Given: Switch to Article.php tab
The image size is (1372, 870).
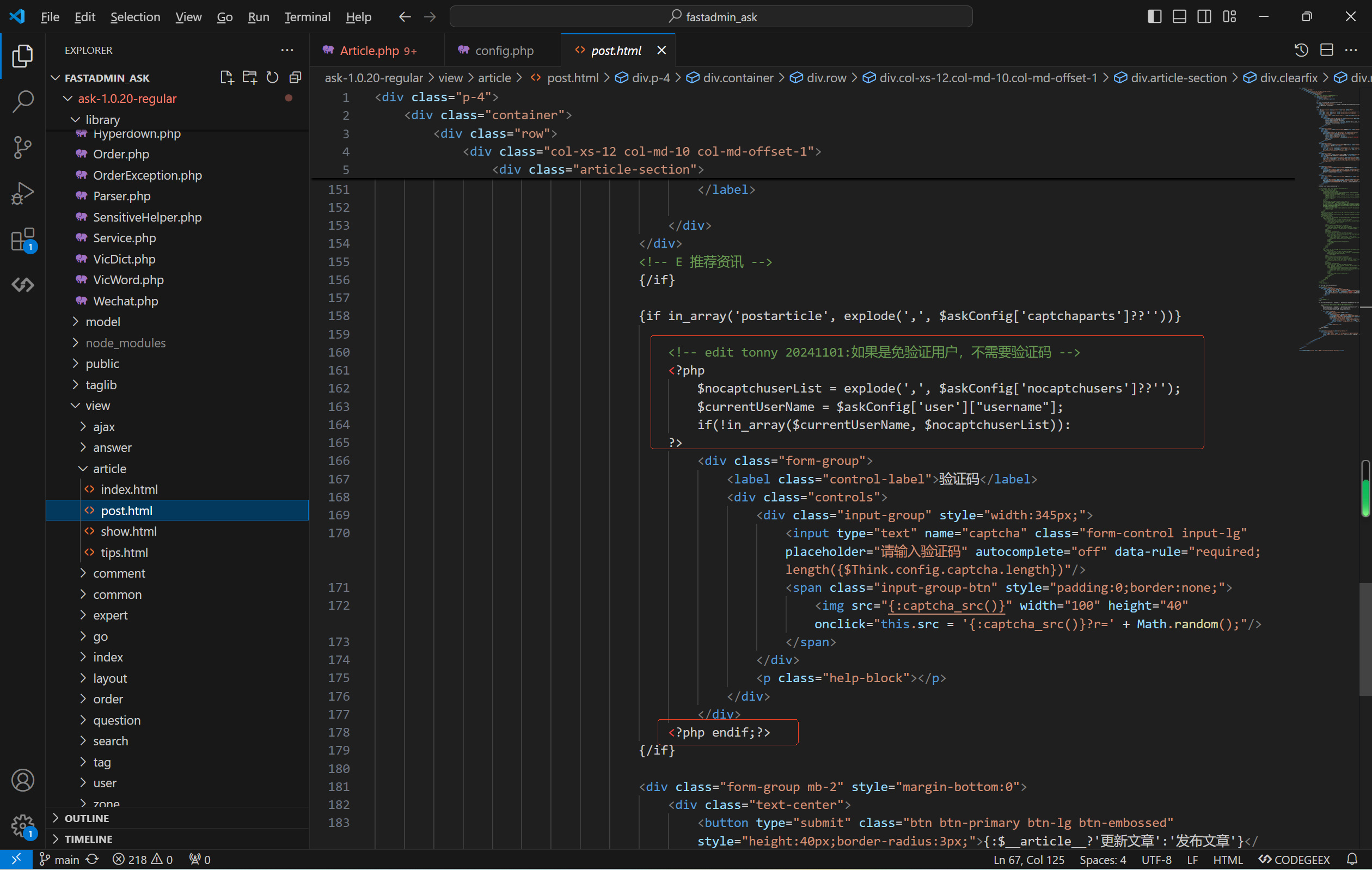Looking at the screenshot, I should pos(378,50).
